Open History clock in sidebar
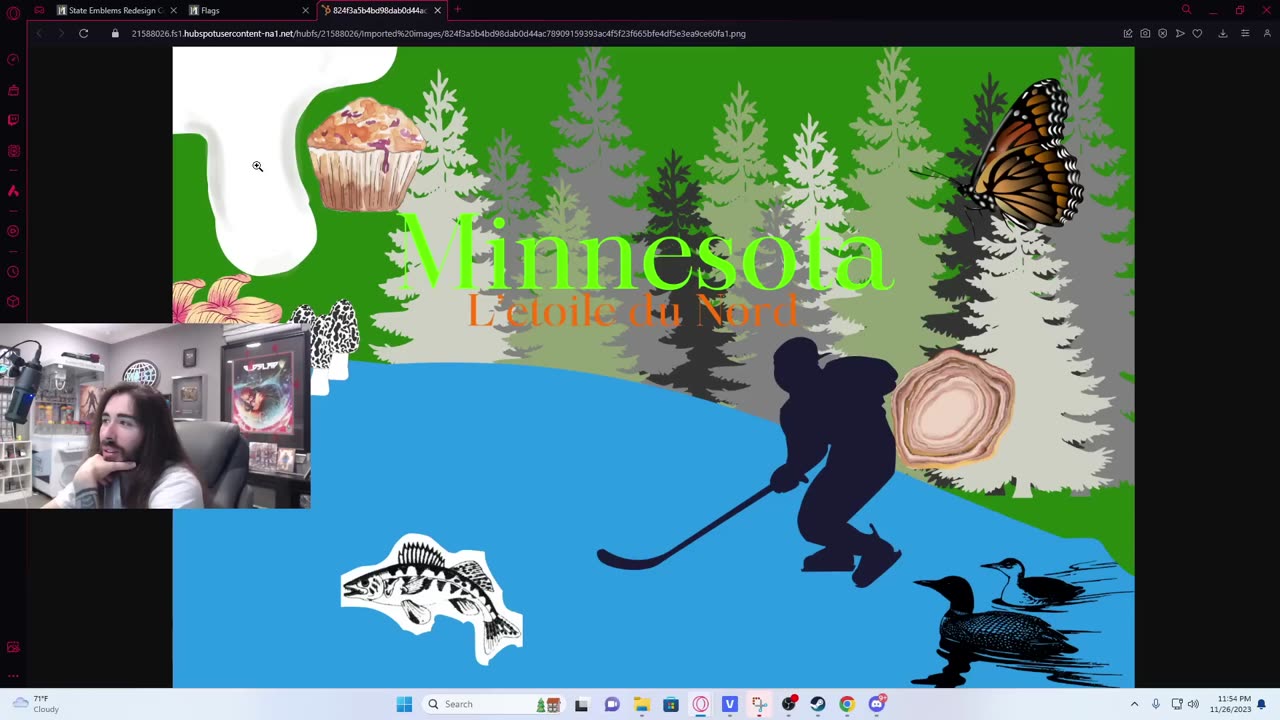Image resolution: width=1280 pixels, height=720 pixels. point(13,272)
